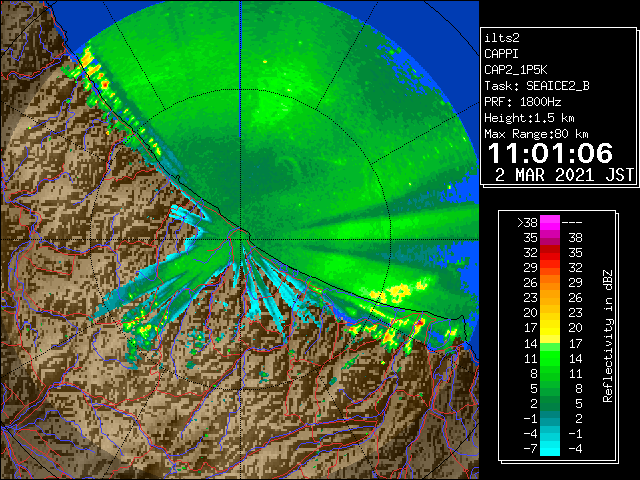Viewport: 640px width, 480px height.
Task: Click the '-4' label at legend bottom right
Action: click(575, 449)
